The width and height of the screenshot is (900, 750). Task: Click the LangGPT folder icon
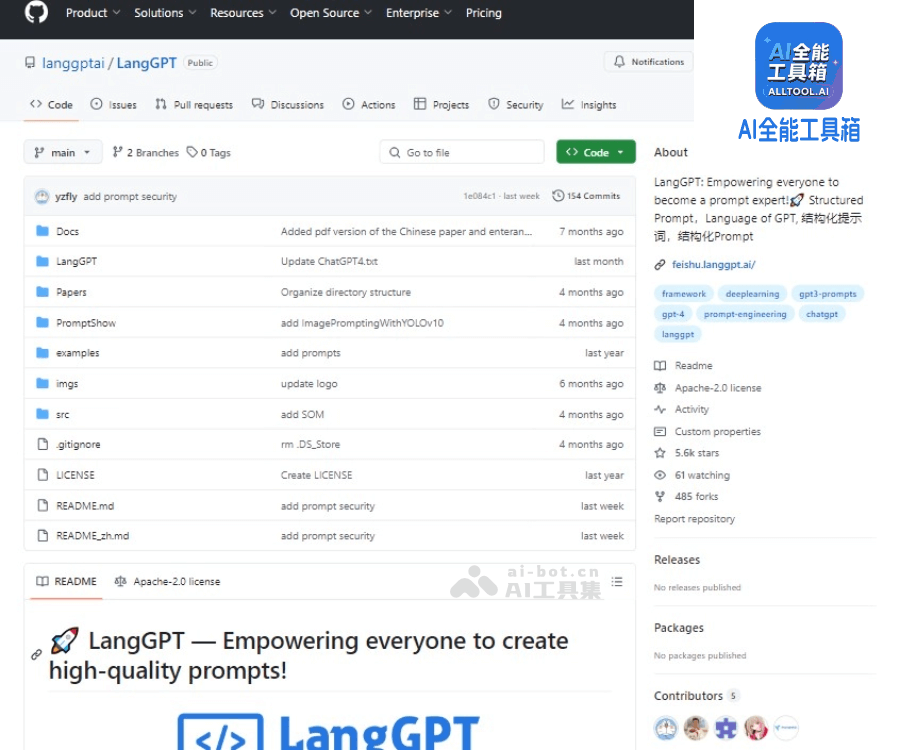tap(42, 261)
